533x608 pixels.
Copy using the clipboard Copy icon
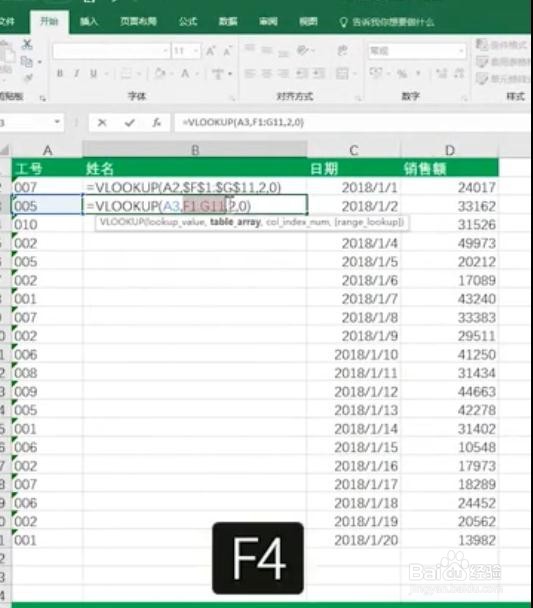27,61
